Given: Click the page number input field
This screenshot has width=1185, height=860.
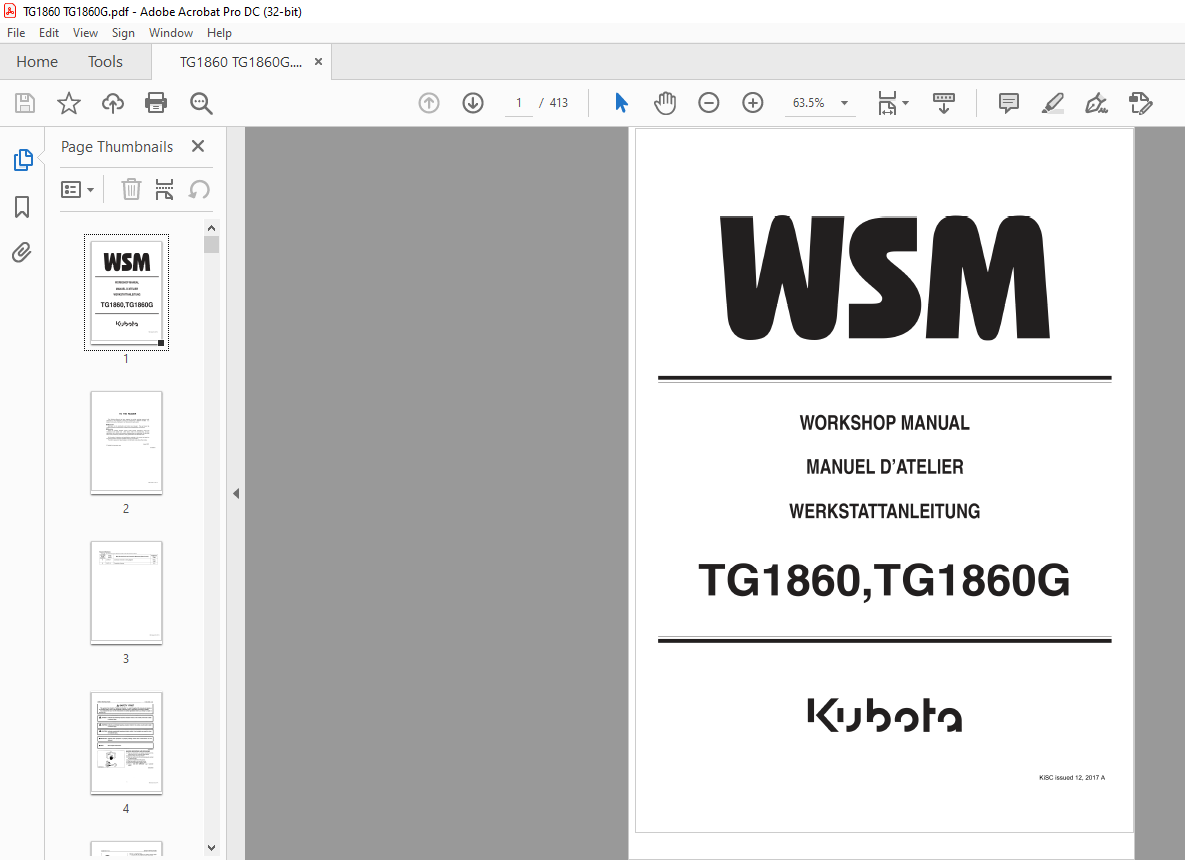Looking at the screenshot, I should click(x=518, y=103).
